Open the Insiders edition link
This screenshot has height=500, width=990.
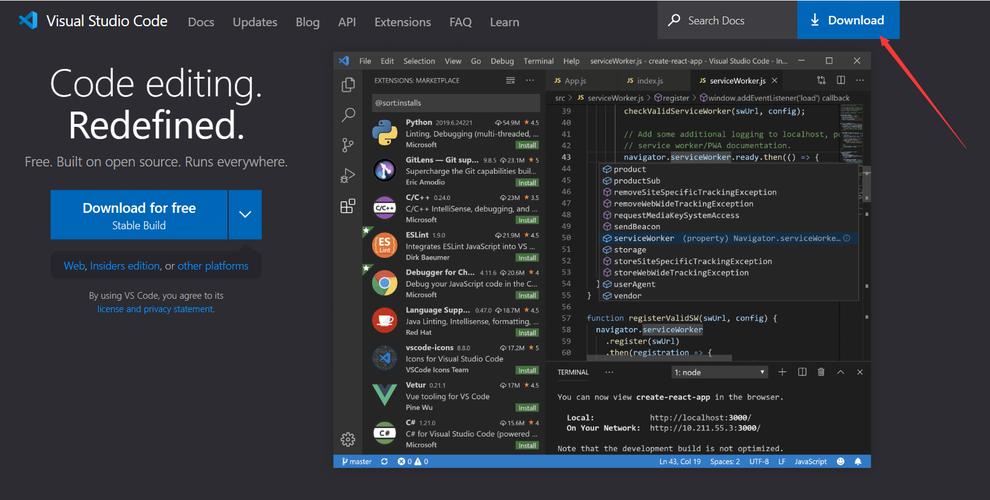(x=125, y=266)
